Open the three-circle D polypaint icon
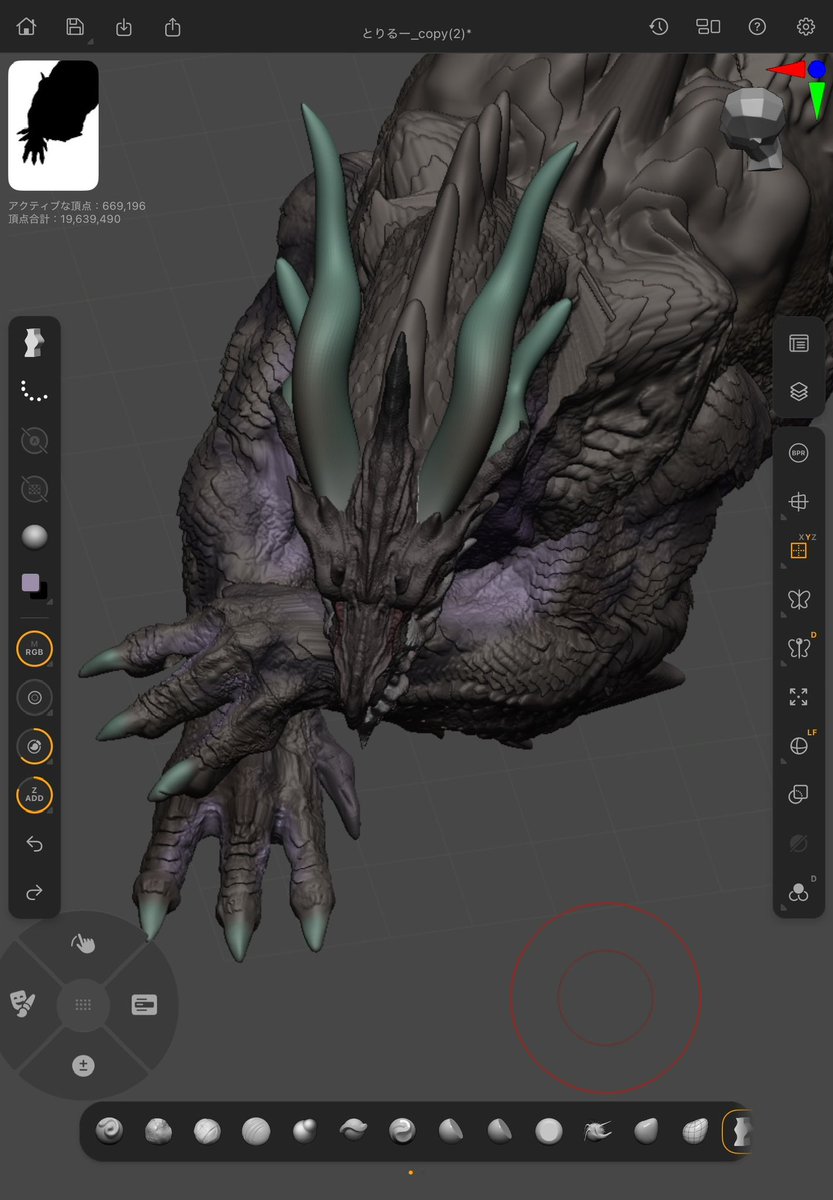This screenshot has height=1200, width=833. [798, 893]
